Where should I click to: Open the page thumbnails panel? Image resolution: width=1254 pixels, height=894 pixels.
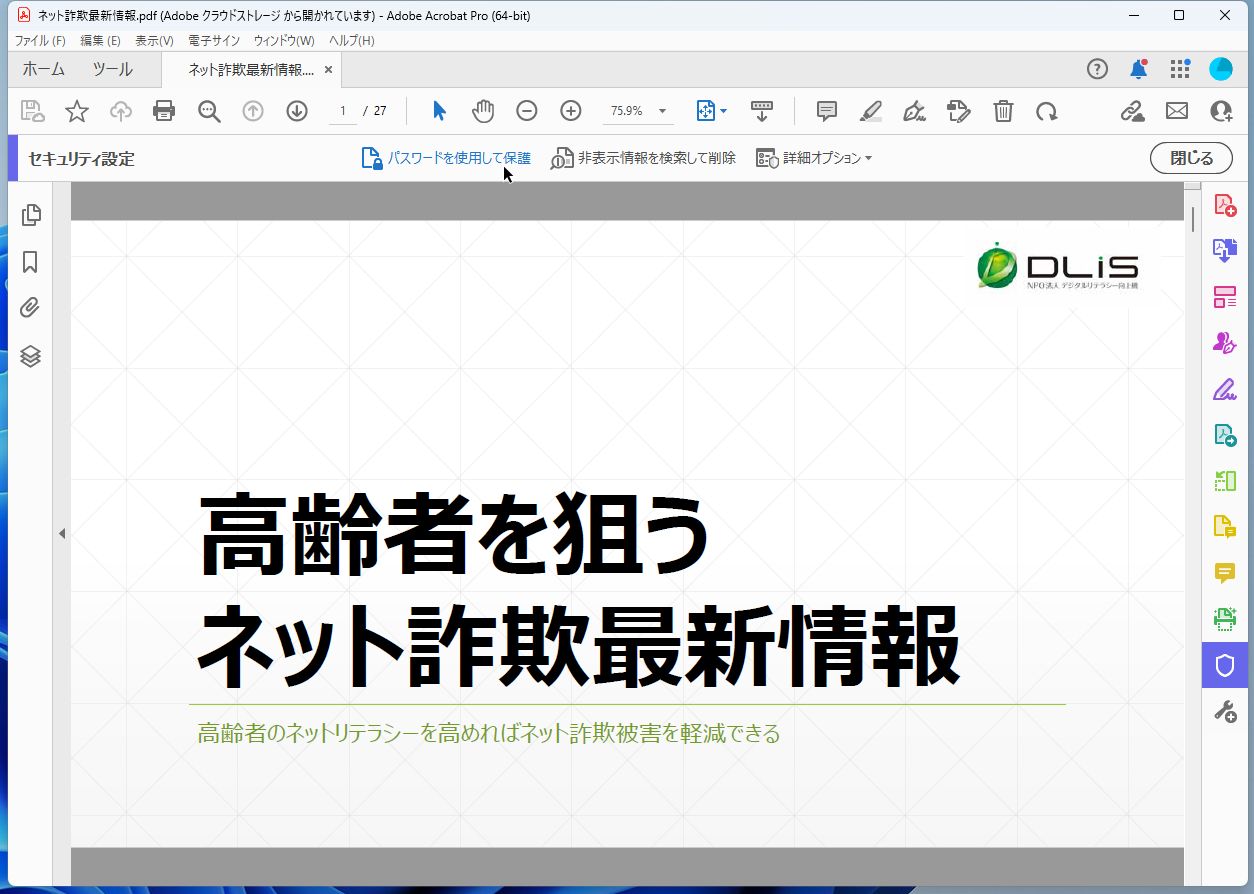[x=30, y=214]
